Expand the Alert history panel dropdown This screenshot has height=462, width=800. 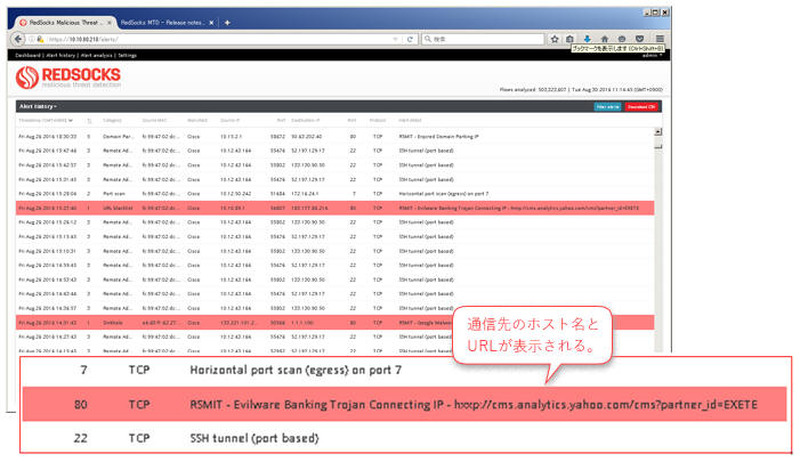pyautogui.click(x=39, y=105)
